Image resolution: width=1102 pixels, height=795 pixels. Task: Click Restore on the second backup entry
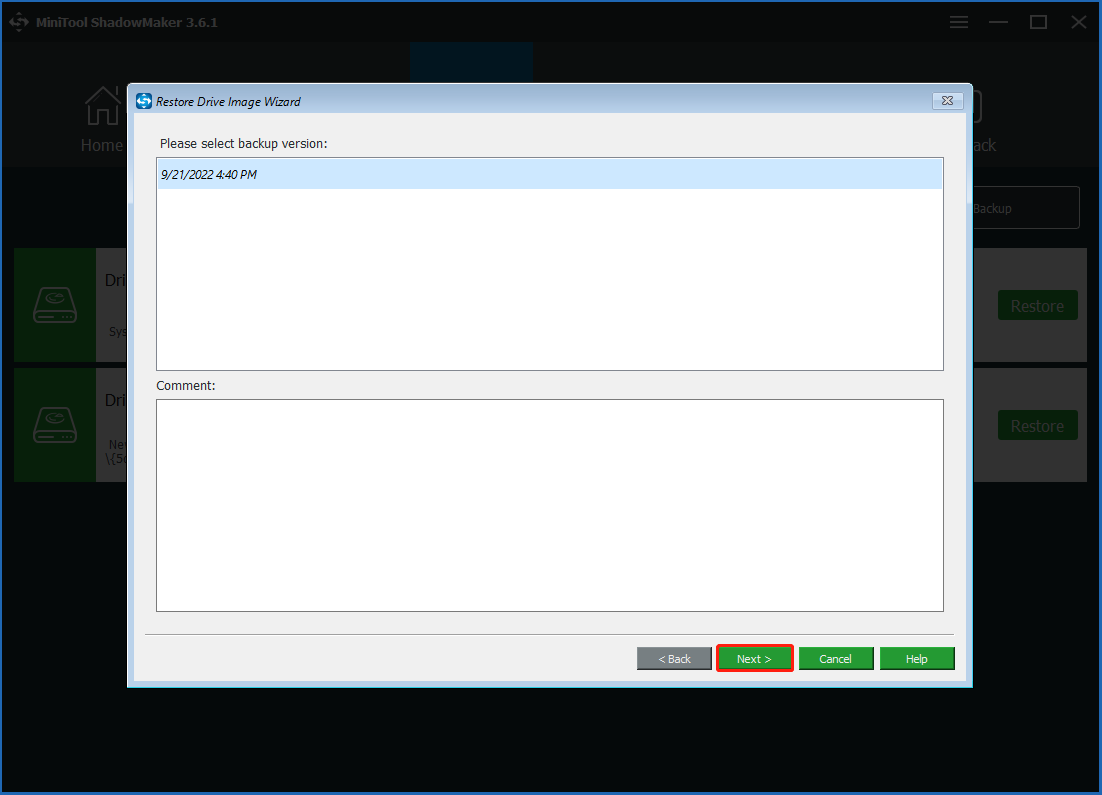(1037, 426)
